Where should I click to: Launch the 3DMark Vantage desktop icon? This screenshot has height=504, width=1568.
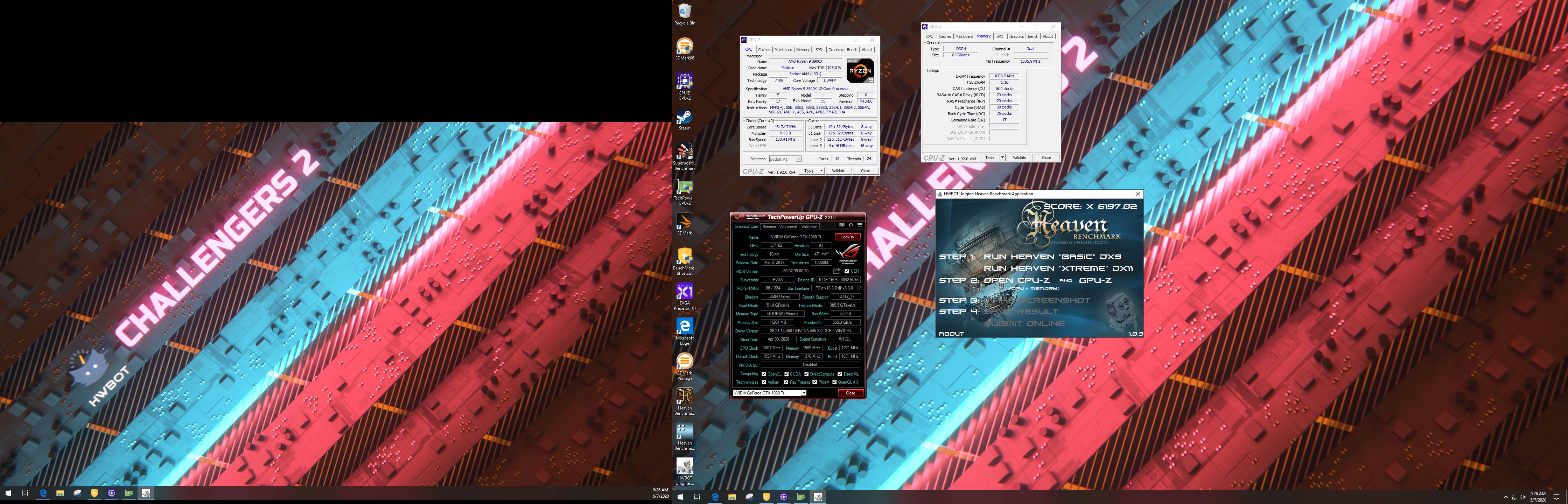click(684, 366)
